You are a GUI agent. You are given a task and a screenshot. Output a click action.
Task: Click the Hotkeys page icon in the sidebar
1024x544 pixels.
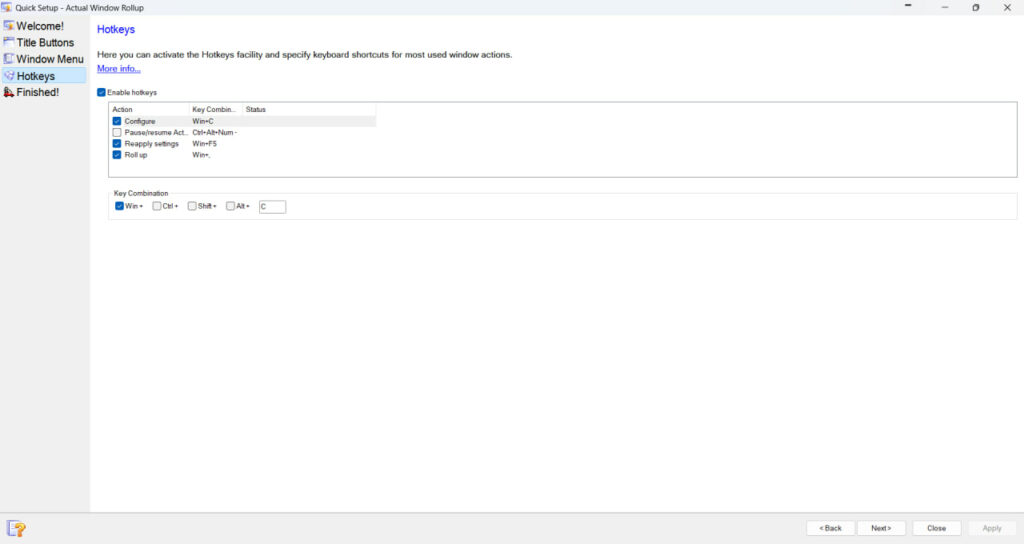(8, 76)
